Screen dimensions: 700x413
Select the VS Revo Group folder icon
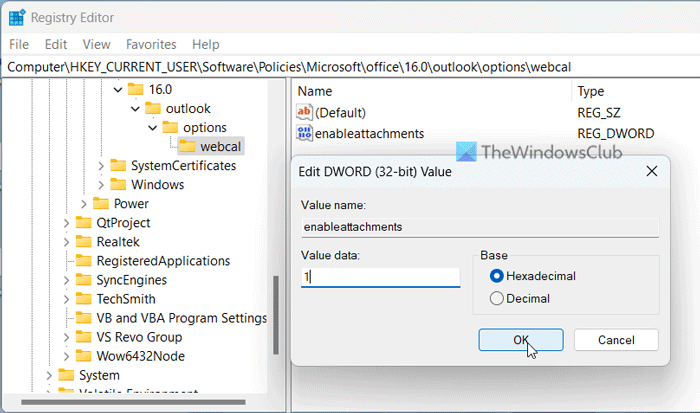click(x=83, y=337)
